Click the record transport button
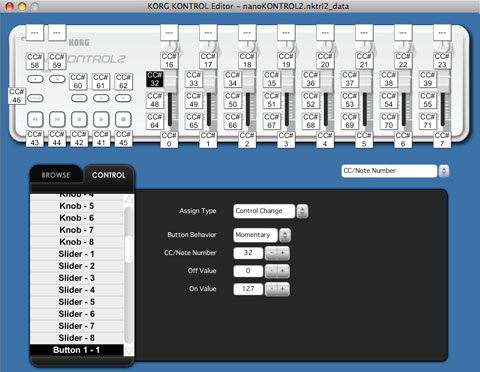 coord(123,119)
